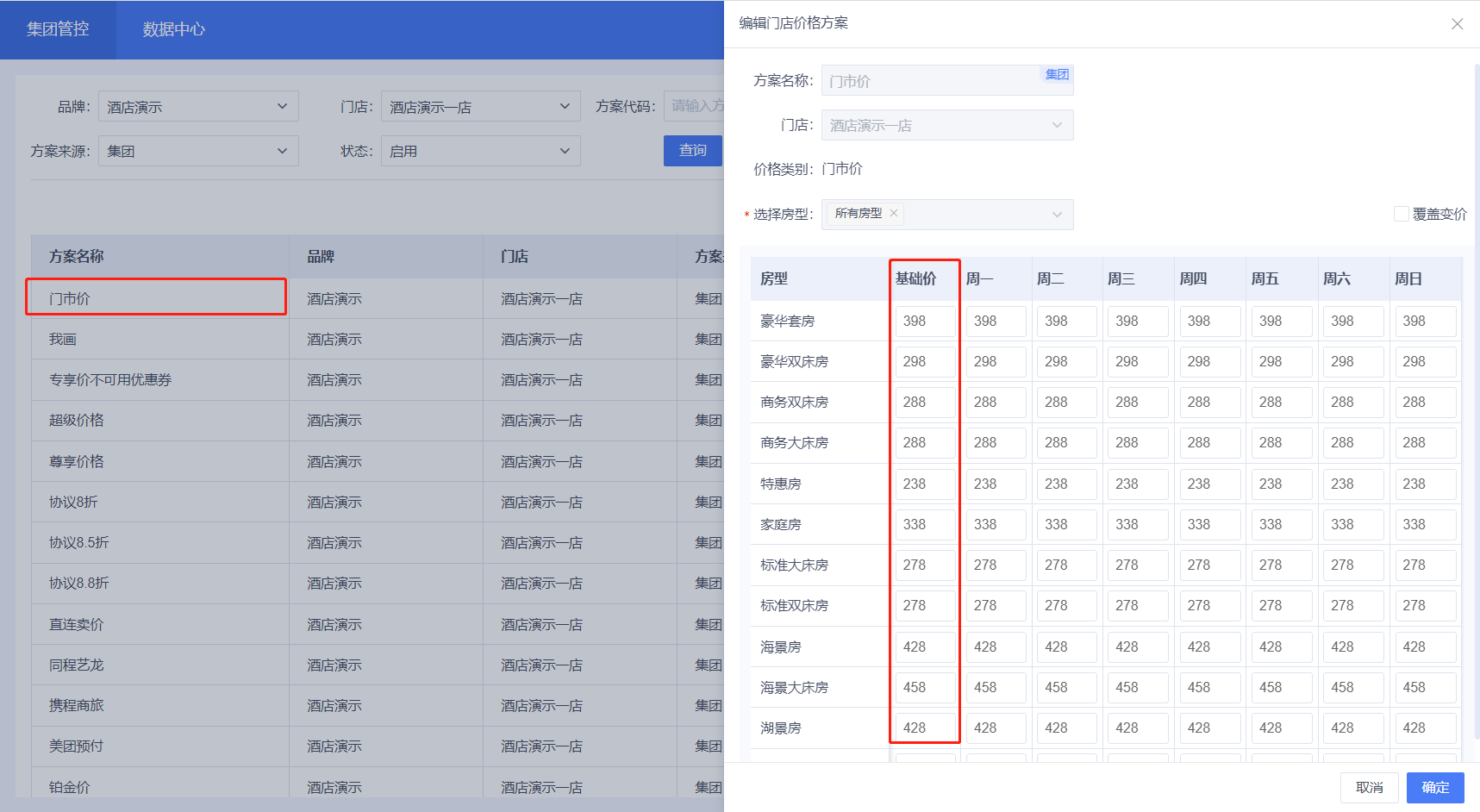Image resolution: width=1480 pixels, height=812 pixels.
Task: Tick the 覆盖变价 checkbox
Action: click(1402, 214)
